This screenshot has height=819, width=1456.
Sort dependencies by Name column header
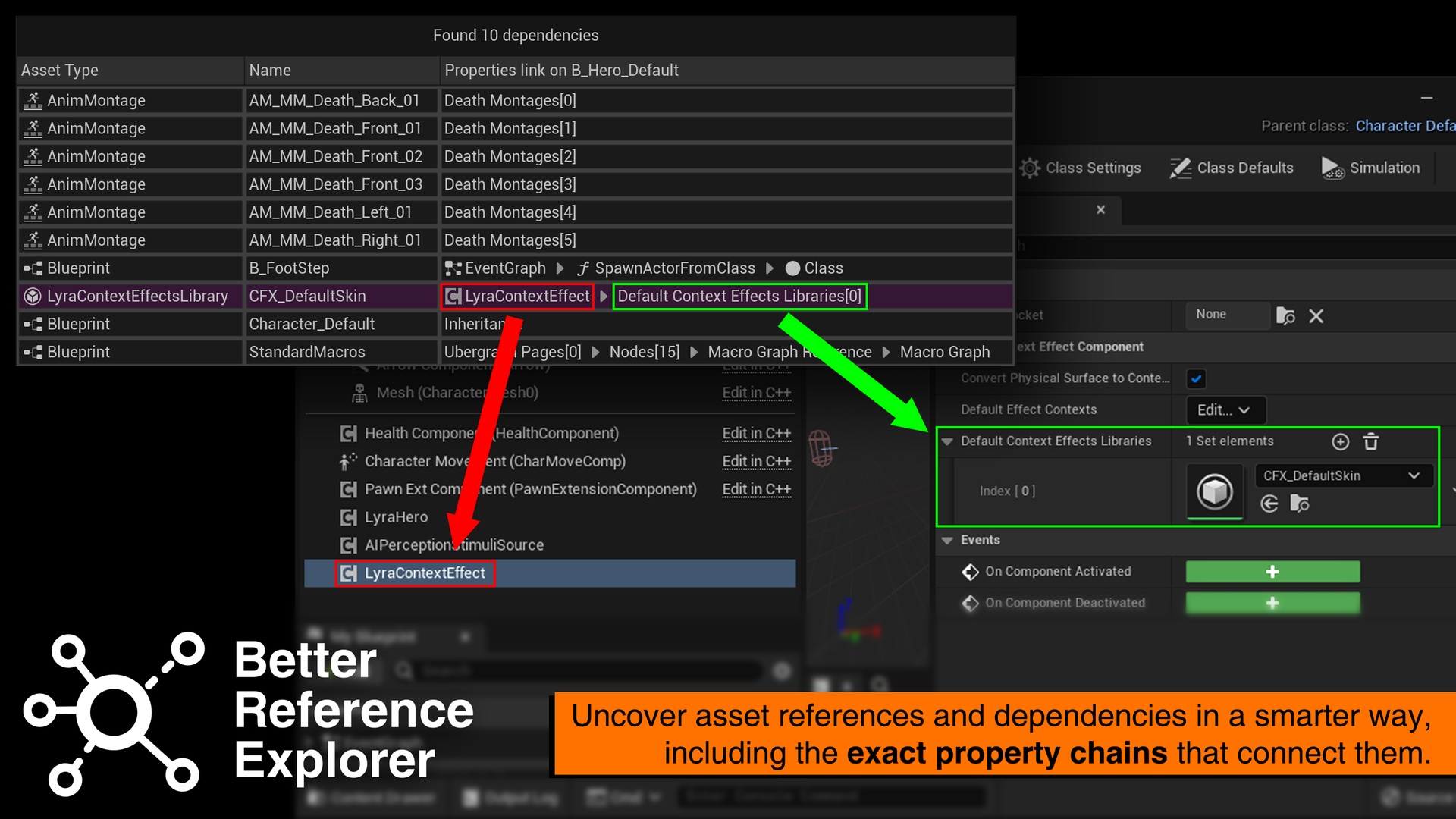point(342,71)
